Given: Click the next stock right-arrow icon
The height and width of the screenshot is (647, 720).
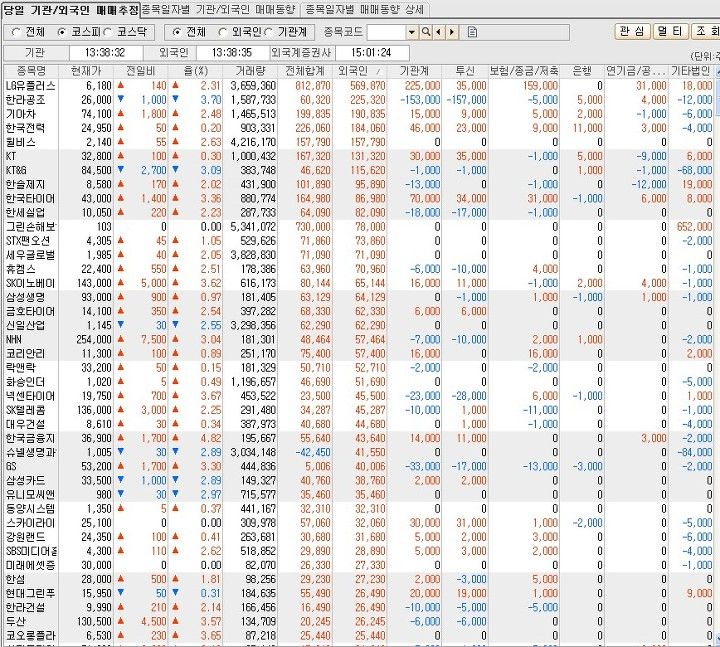Looking at the screenshot, I should [452, 32].
